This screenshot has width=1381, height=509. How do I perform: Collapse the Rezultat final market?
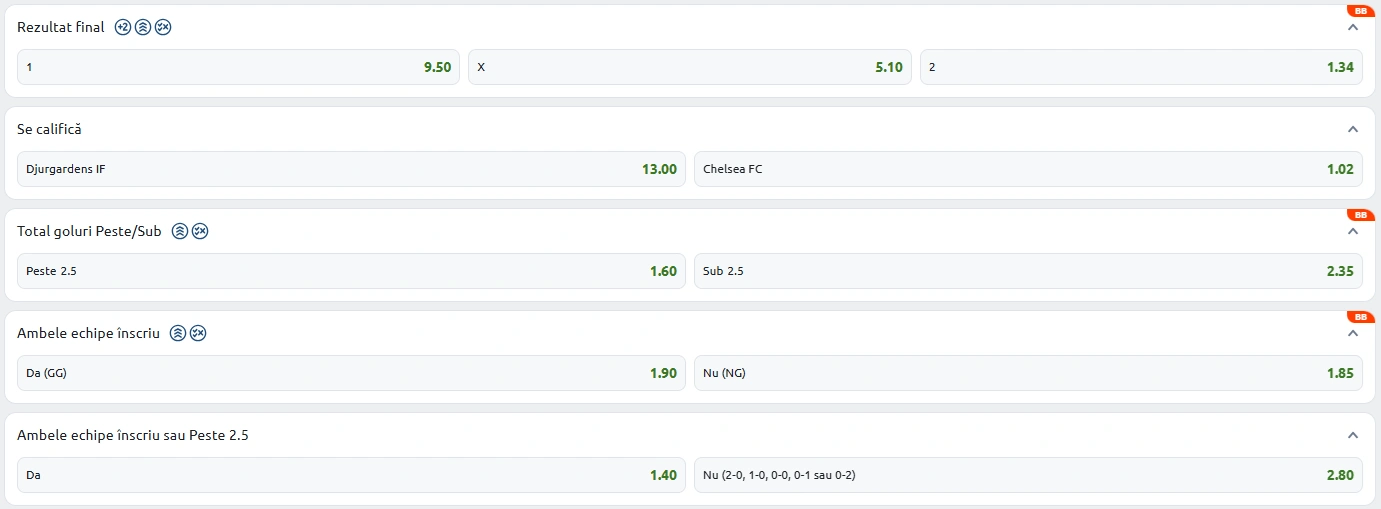[x=1353, y=27]
